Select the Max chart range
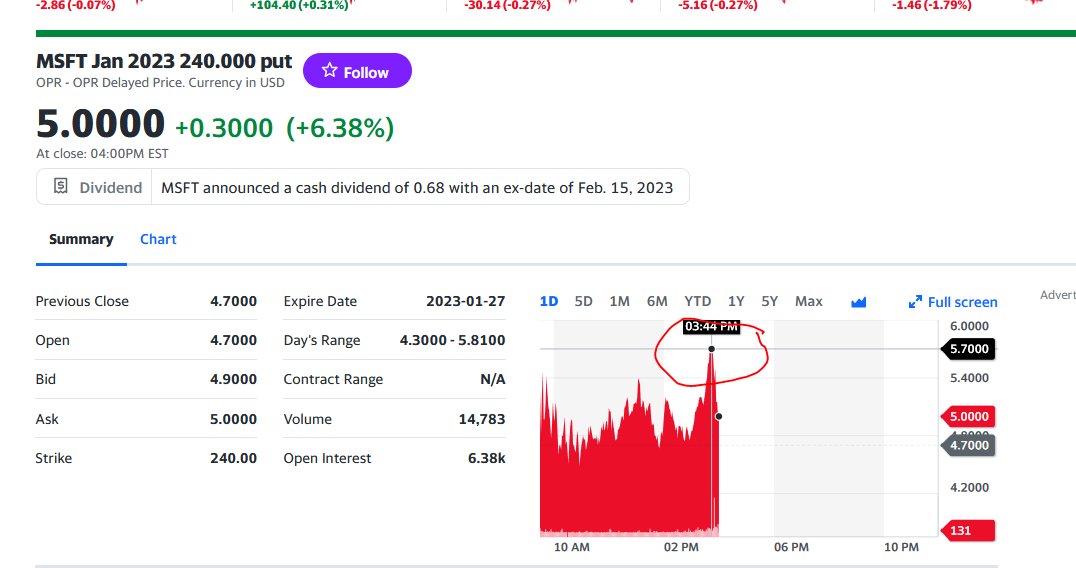Image resolution: width=1076 pixels, height=568 pixels. [x=808, y=301]
